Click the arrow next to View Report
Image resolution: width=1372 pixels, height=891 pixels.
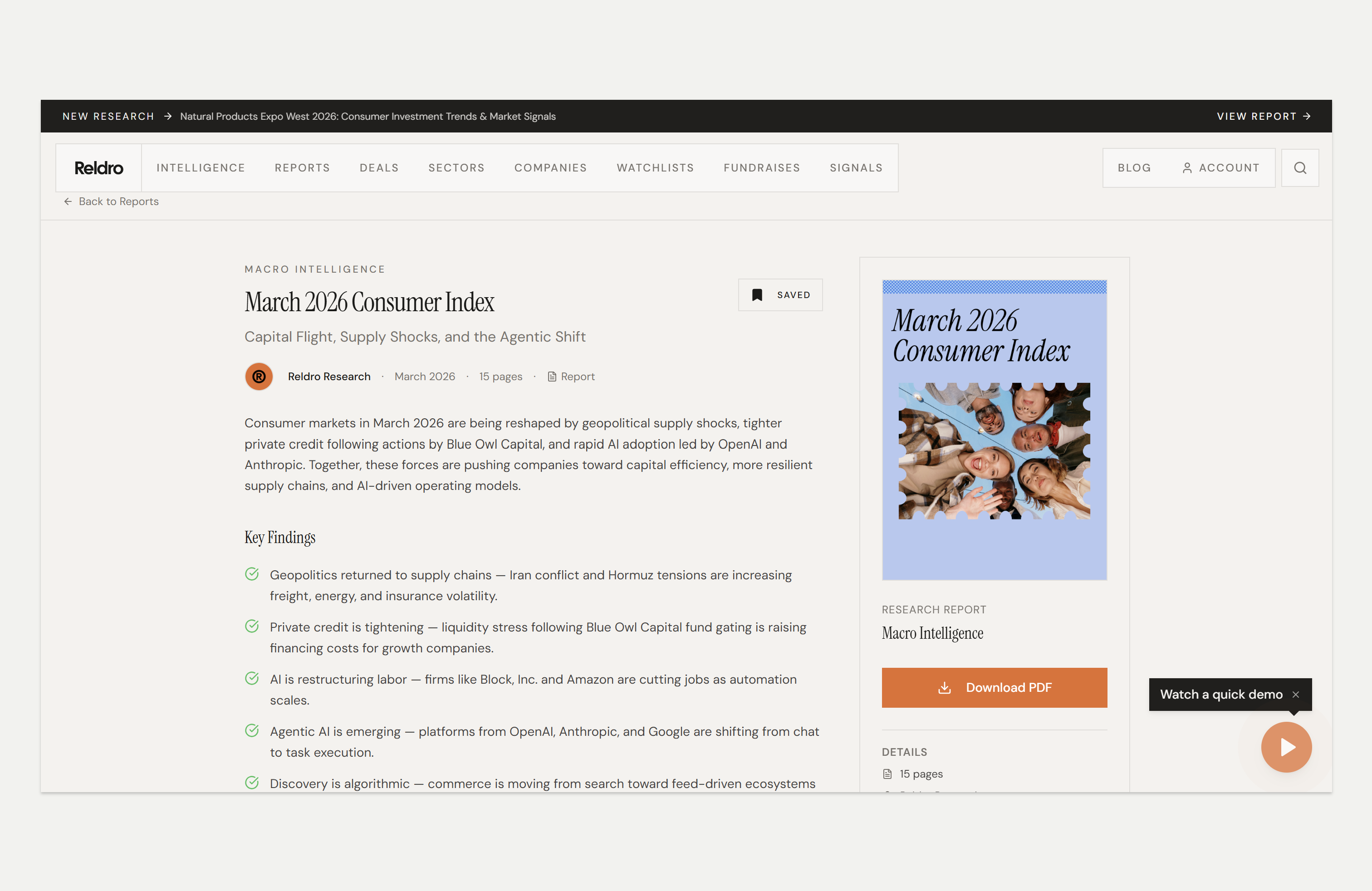click(1307, 117)
